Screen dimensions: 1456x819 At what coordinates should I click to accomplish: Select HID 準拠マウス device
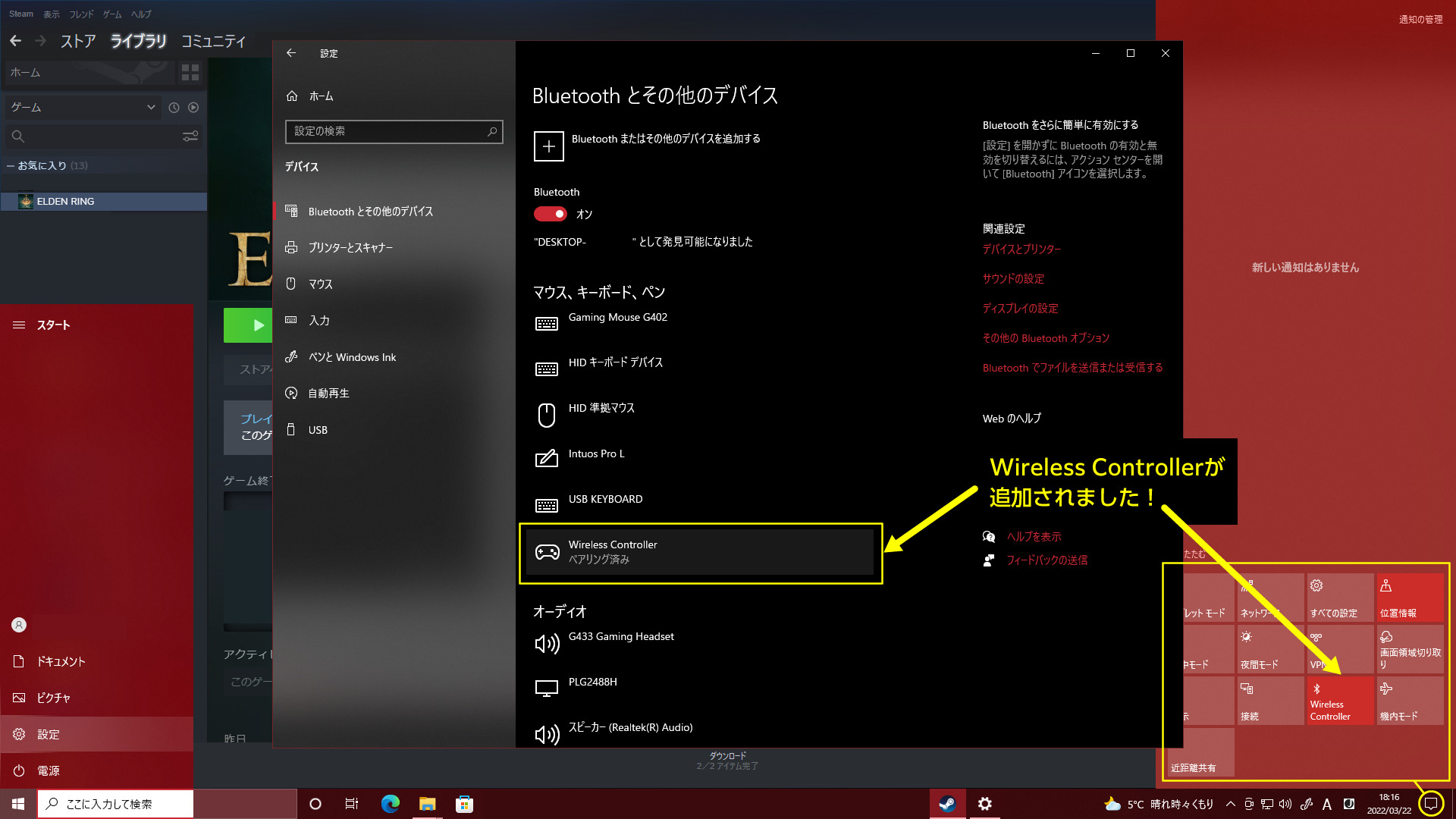pyautogui.click(x=601, y=409)
